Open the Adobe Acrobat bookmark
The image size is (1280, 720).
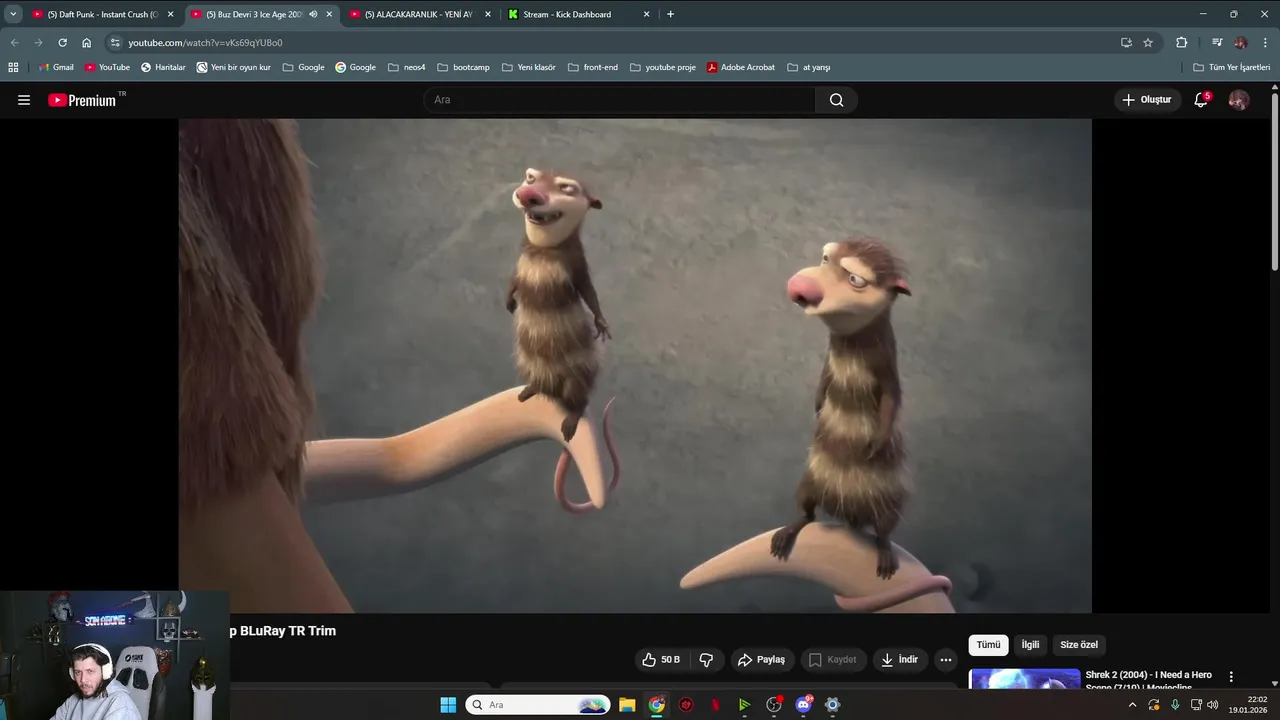coord(741,67)
